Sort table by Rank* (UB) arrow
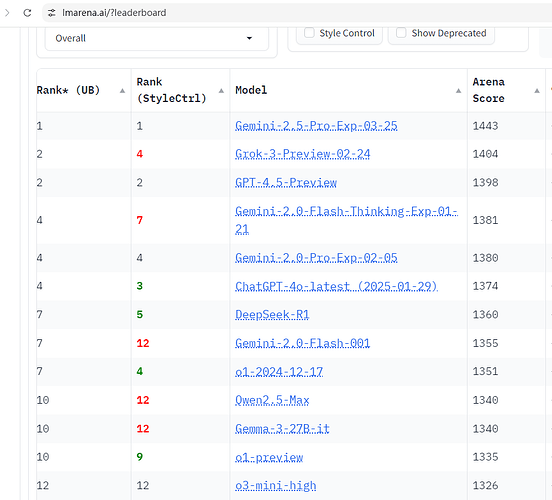Viewport: 552px width, 500px height. 122,91
